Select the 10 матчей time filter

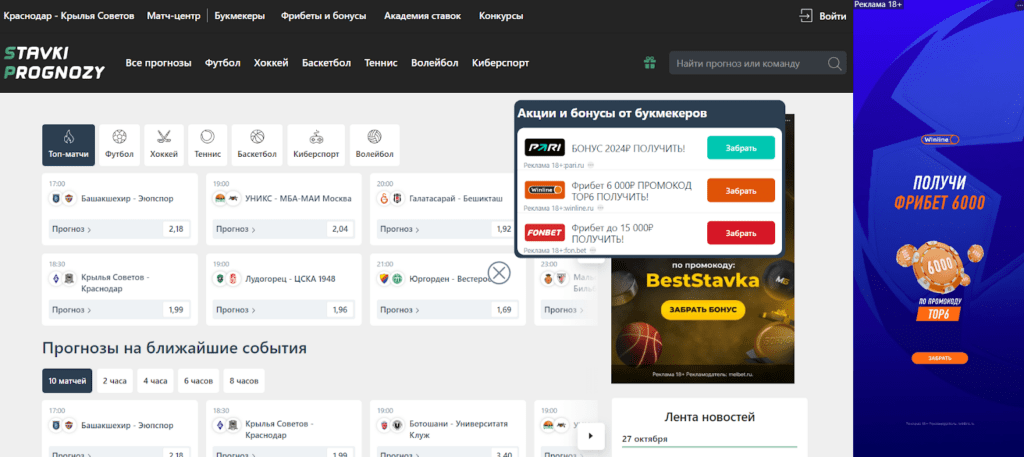67,381
